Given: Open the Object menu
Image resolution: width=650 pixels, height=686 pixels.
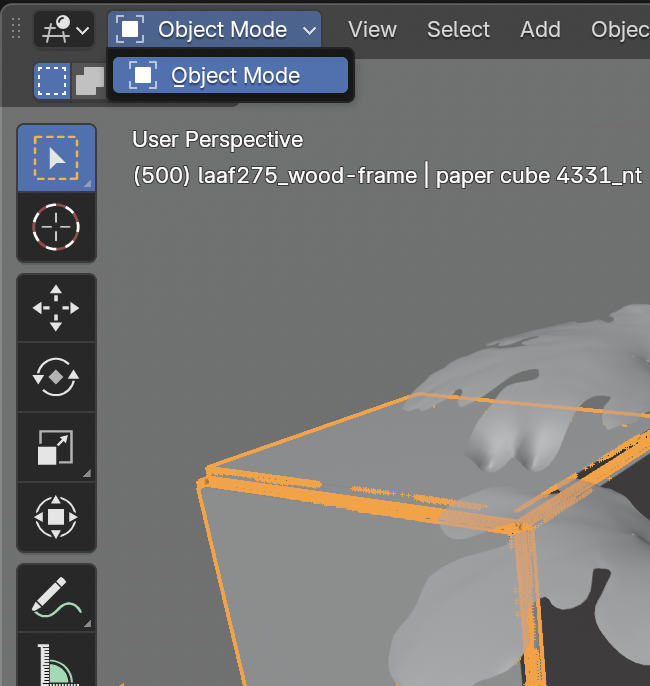Looking at the screenshot, I should (619, 30).
